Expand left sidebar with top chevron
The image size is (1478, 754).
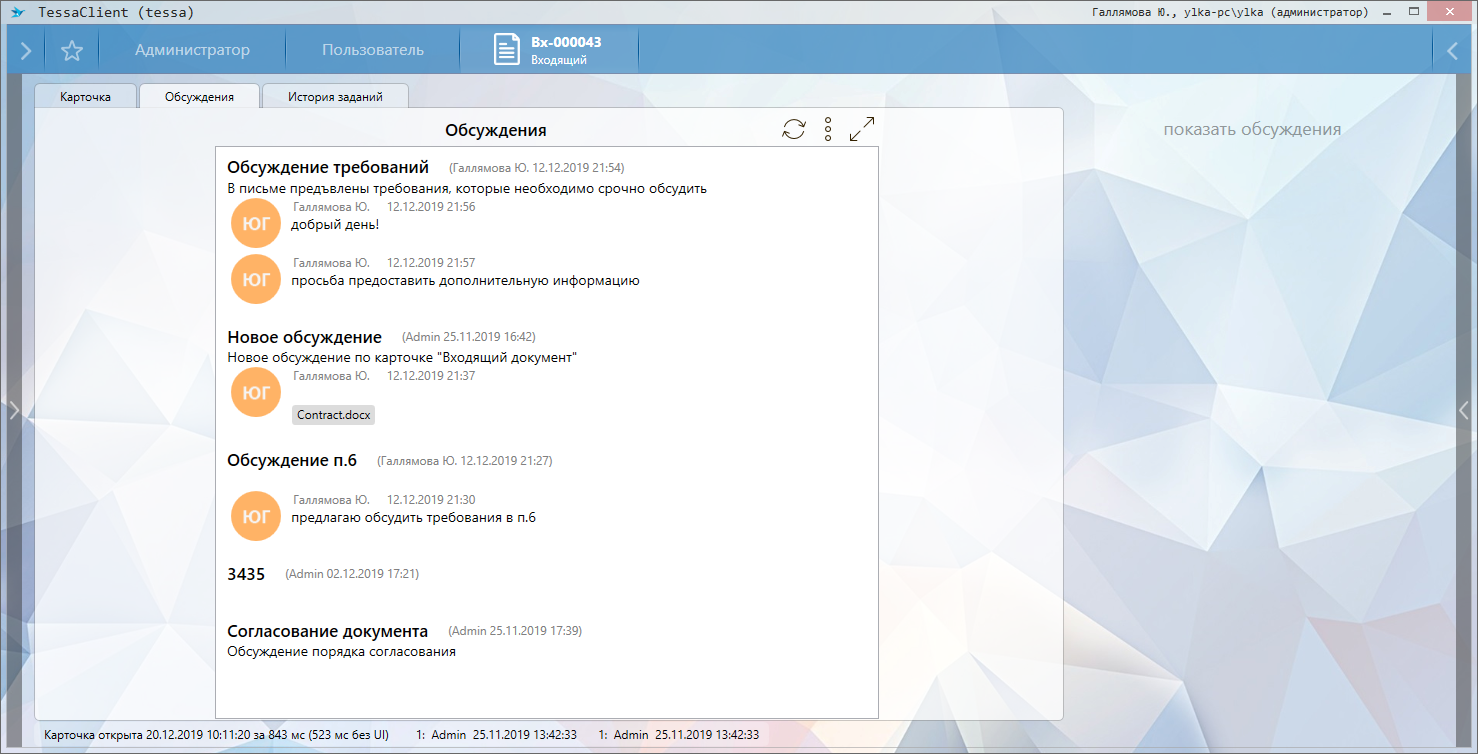26,50
